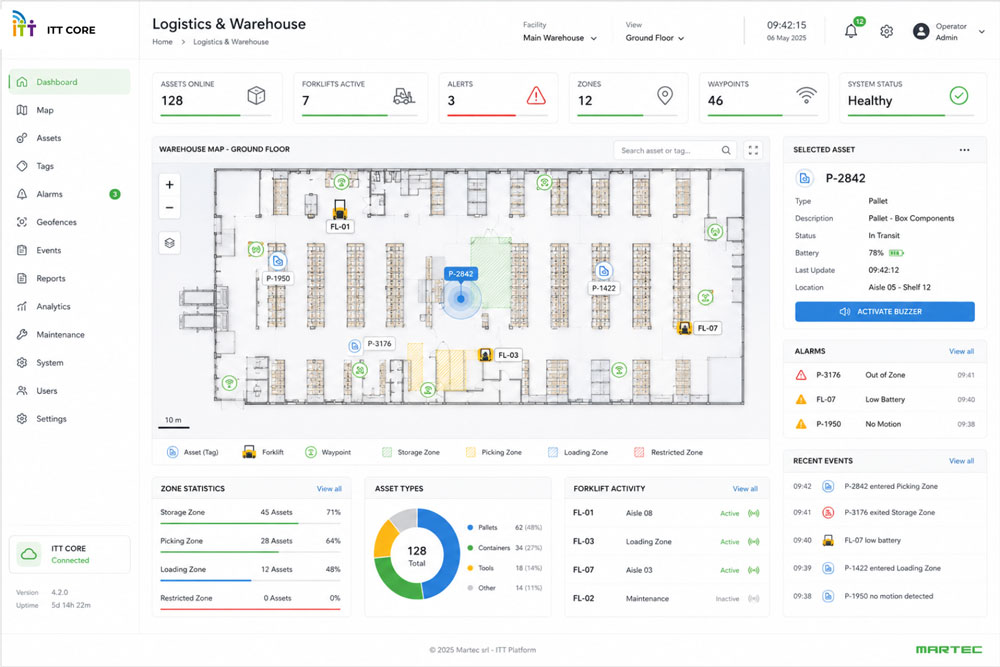Viewport: 1000px width, 667px height.
Task: Click the System Status checkmark icon
Action: tap(959, 96)
